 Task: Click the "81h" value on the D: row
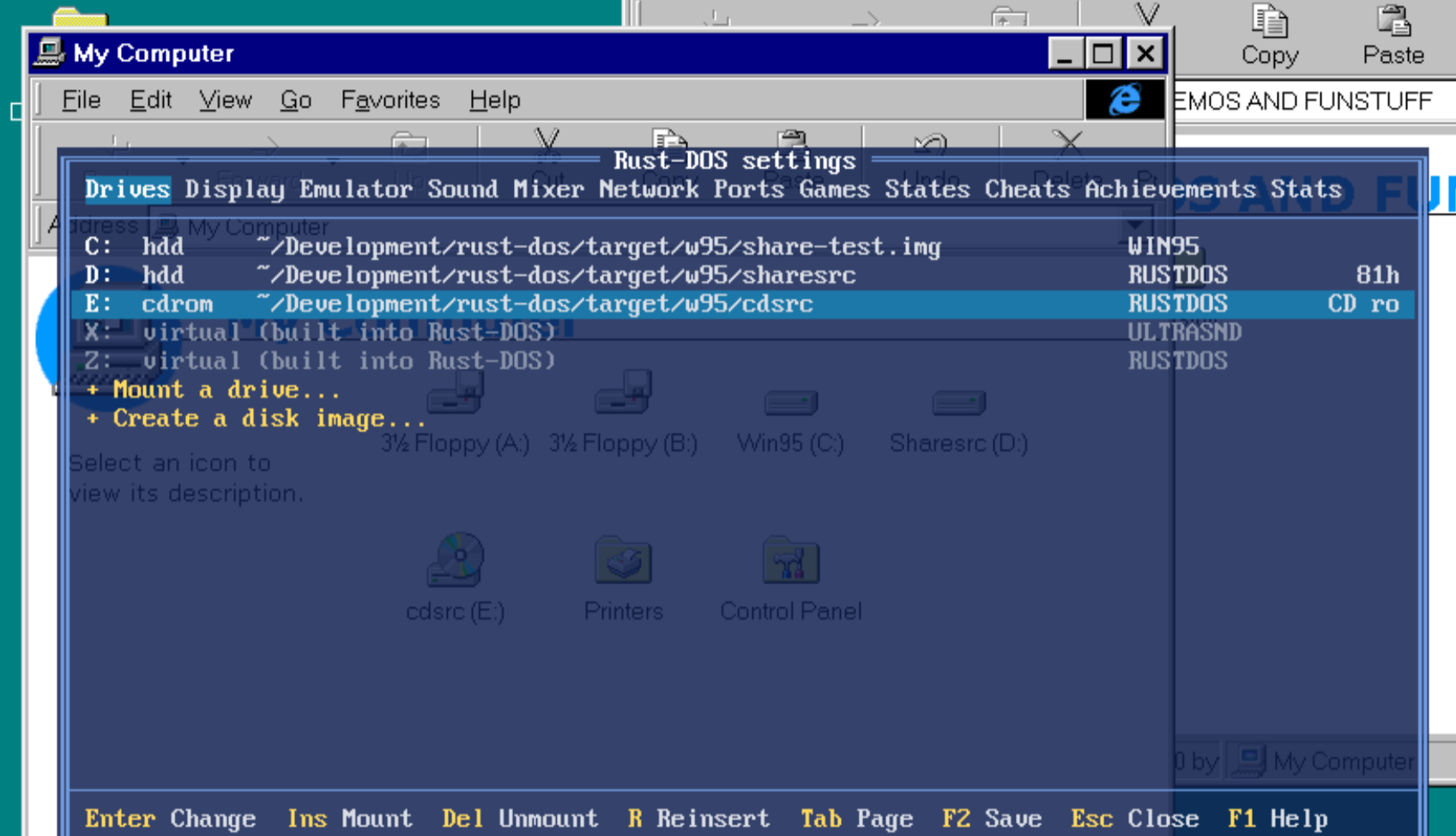(x=1378, y=276)
